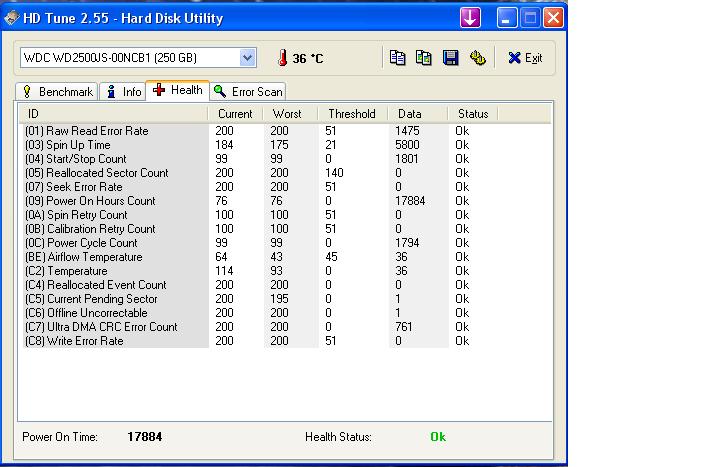Click the Worst column header
Viewport: 720px width, 467px height.
(x=290, y=114)
